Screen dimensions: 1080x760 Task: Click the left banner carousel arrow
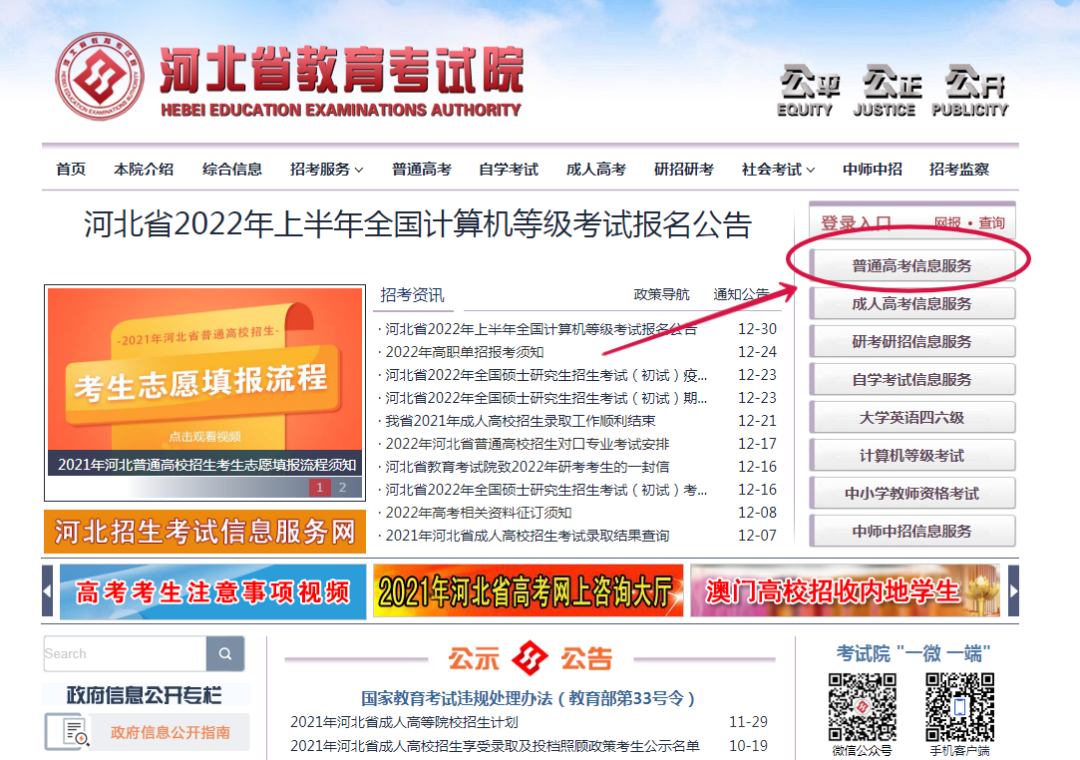click(47, 591)
